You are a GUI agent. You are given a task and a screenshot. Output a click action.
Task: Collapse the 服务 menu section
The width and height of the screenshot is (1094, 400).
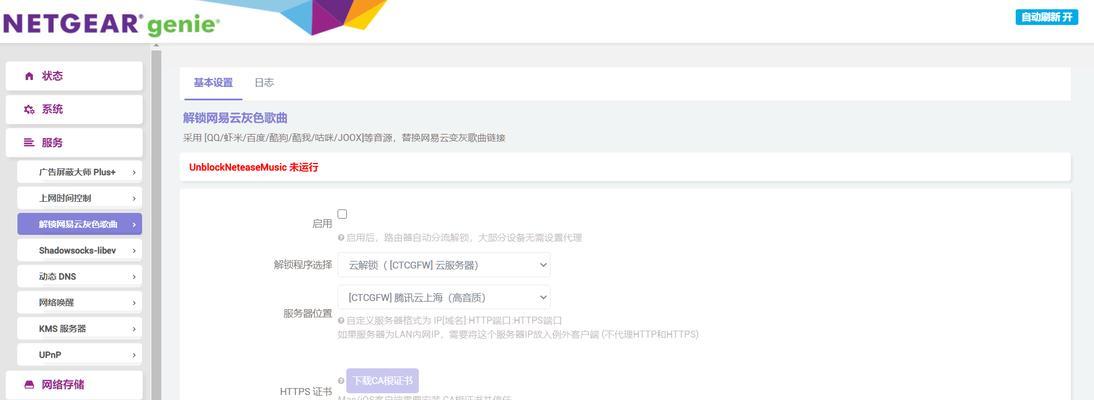pyautogui.click(x=74, y=142)
